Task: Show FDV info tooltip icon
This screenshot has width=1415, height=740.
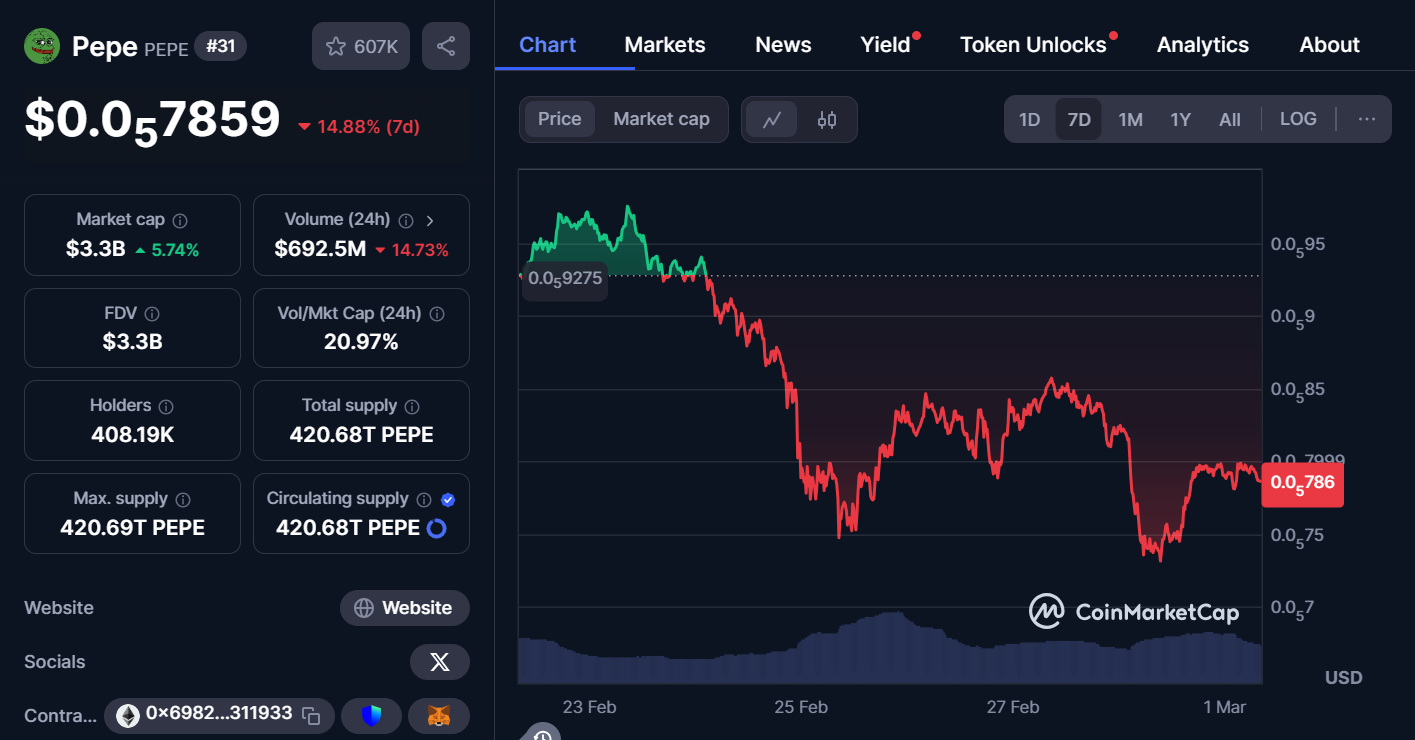Action: point(152,314)
